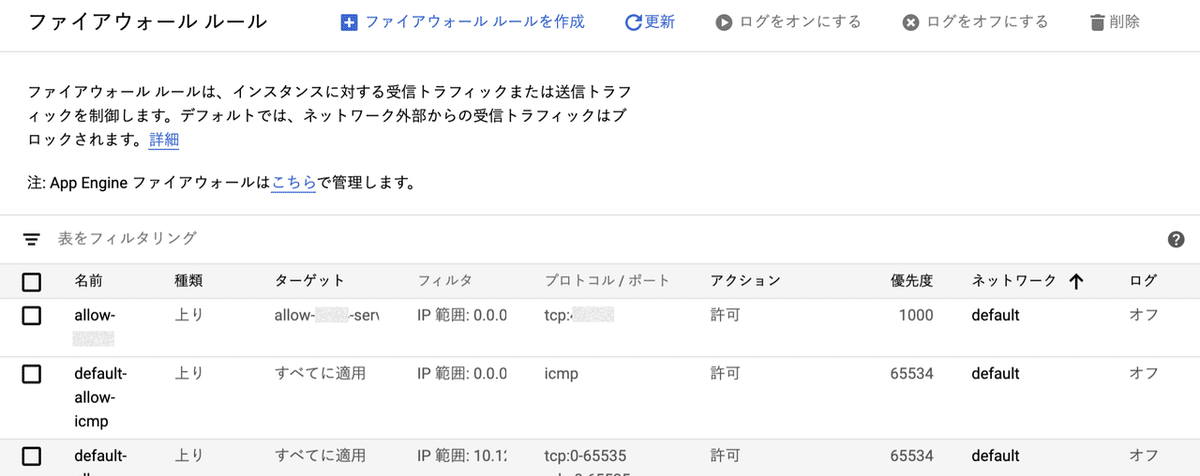This screenshot has width=1200, height=476.
Task: Click the filter list icon
Action: click(x=32, y=239)
